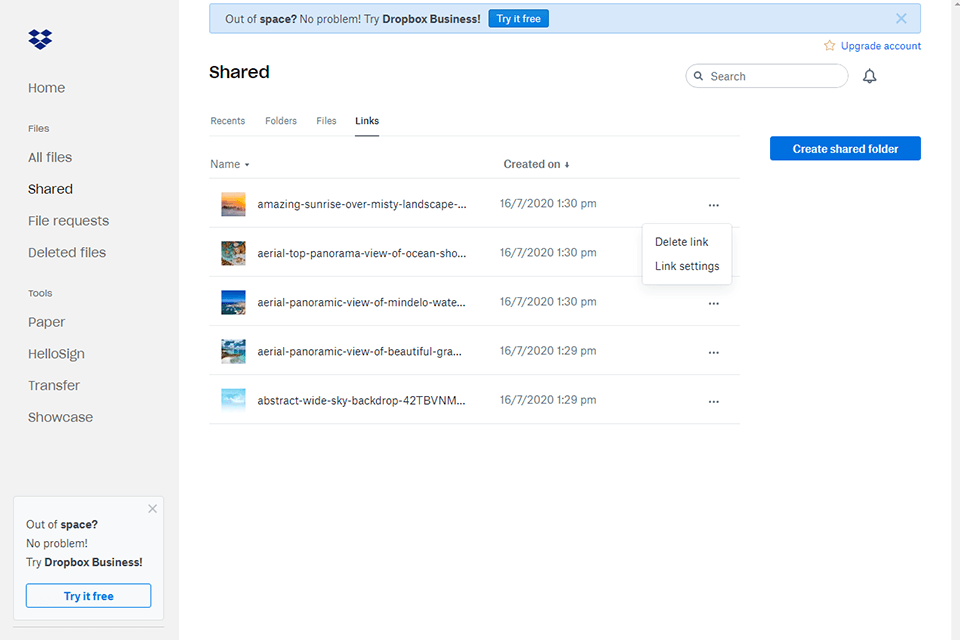Switch to the Folders tab
960x640 pixels.
[x=280, y=121]
